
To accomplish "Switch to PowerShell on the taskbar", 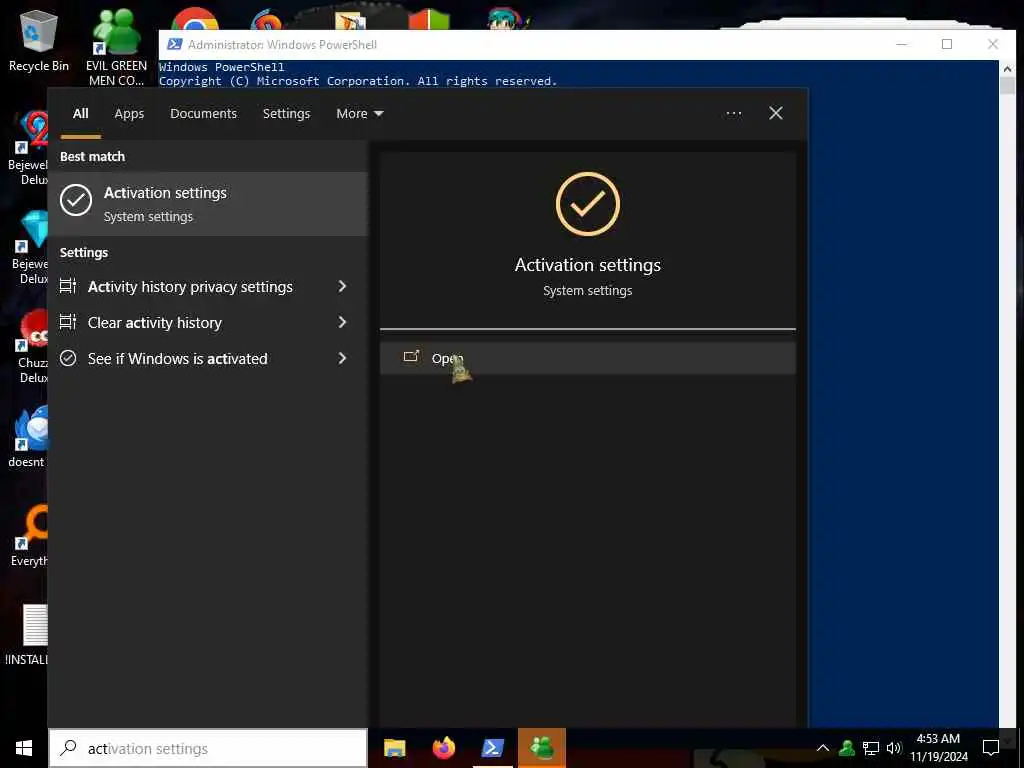I will click(x=492, y=748).
